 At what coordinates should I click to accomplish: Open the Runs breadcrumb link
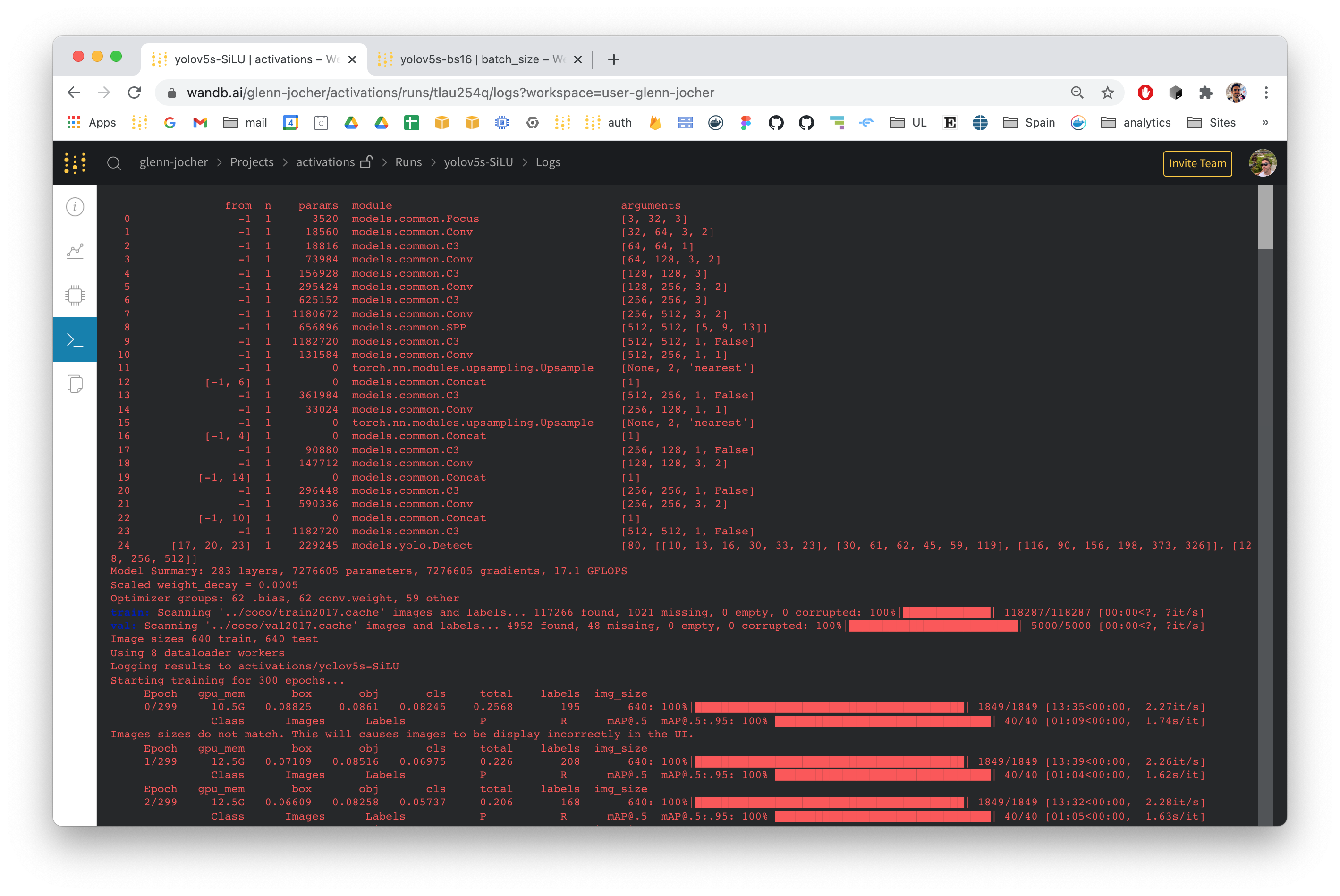408,162
